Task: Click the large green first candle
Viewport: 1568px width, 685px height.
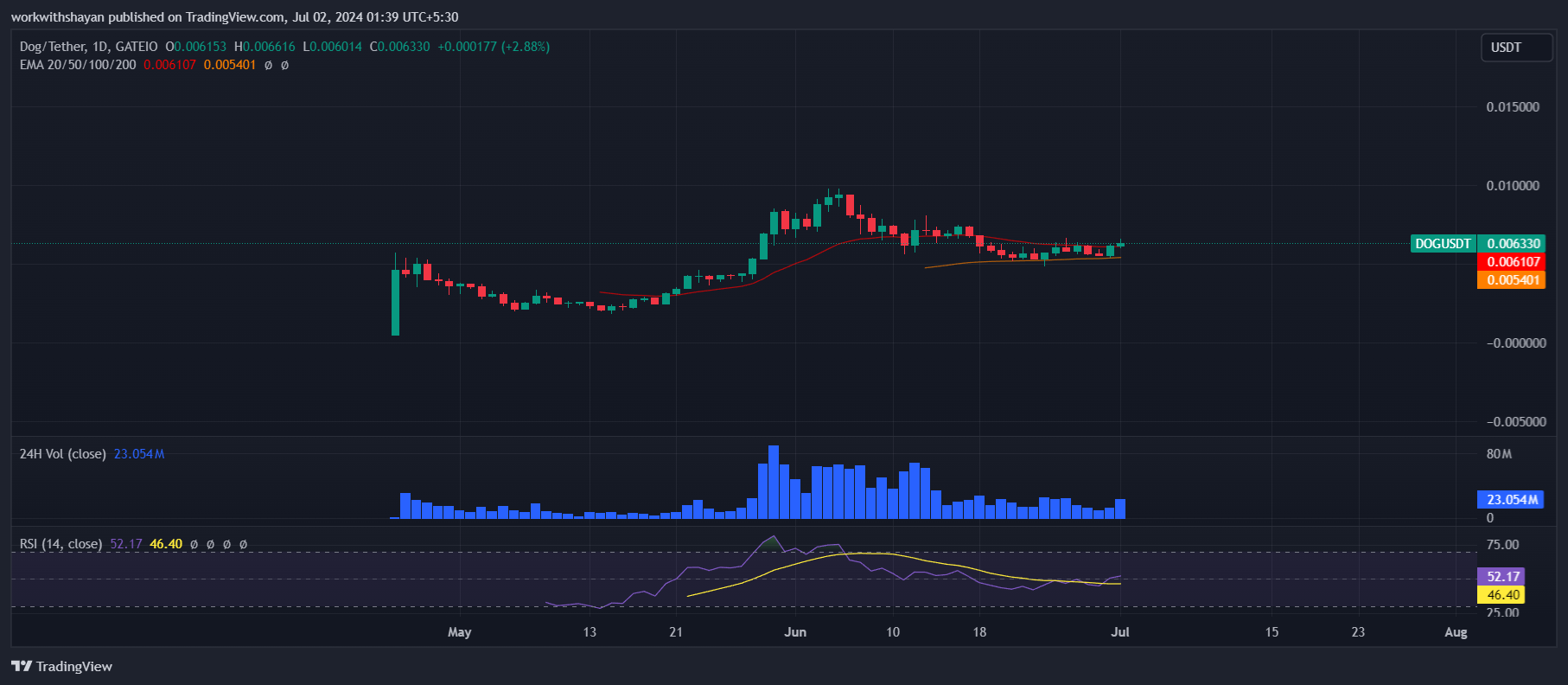Action: (x=395, y=303)
